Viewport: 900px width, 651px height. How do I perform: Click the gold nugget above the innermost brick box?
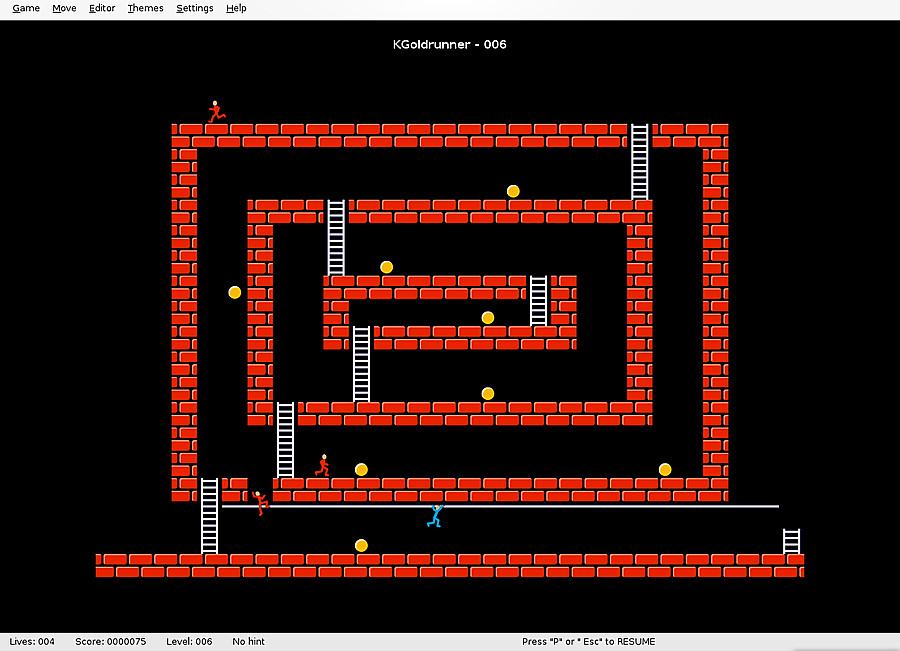click(386, 267)
